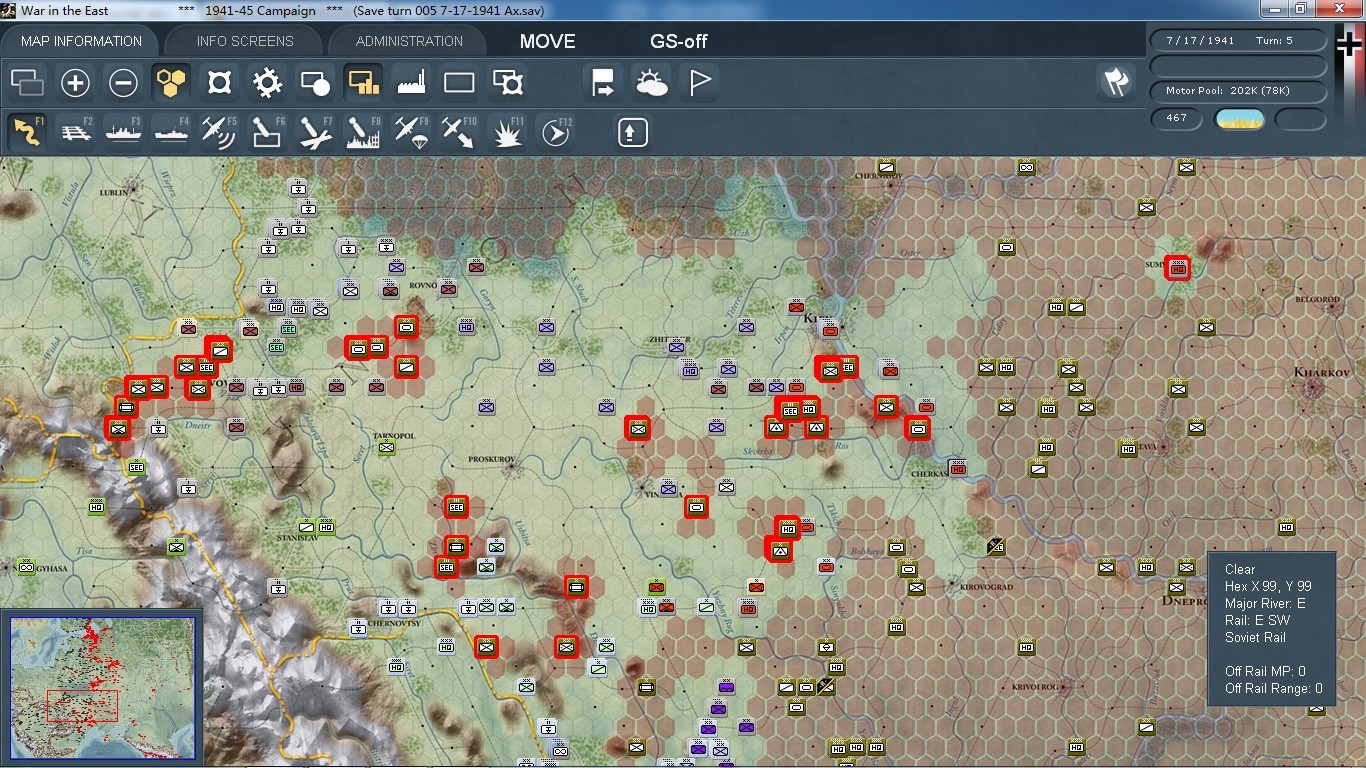Click the Kharkov city label on map

[1322, 373]
